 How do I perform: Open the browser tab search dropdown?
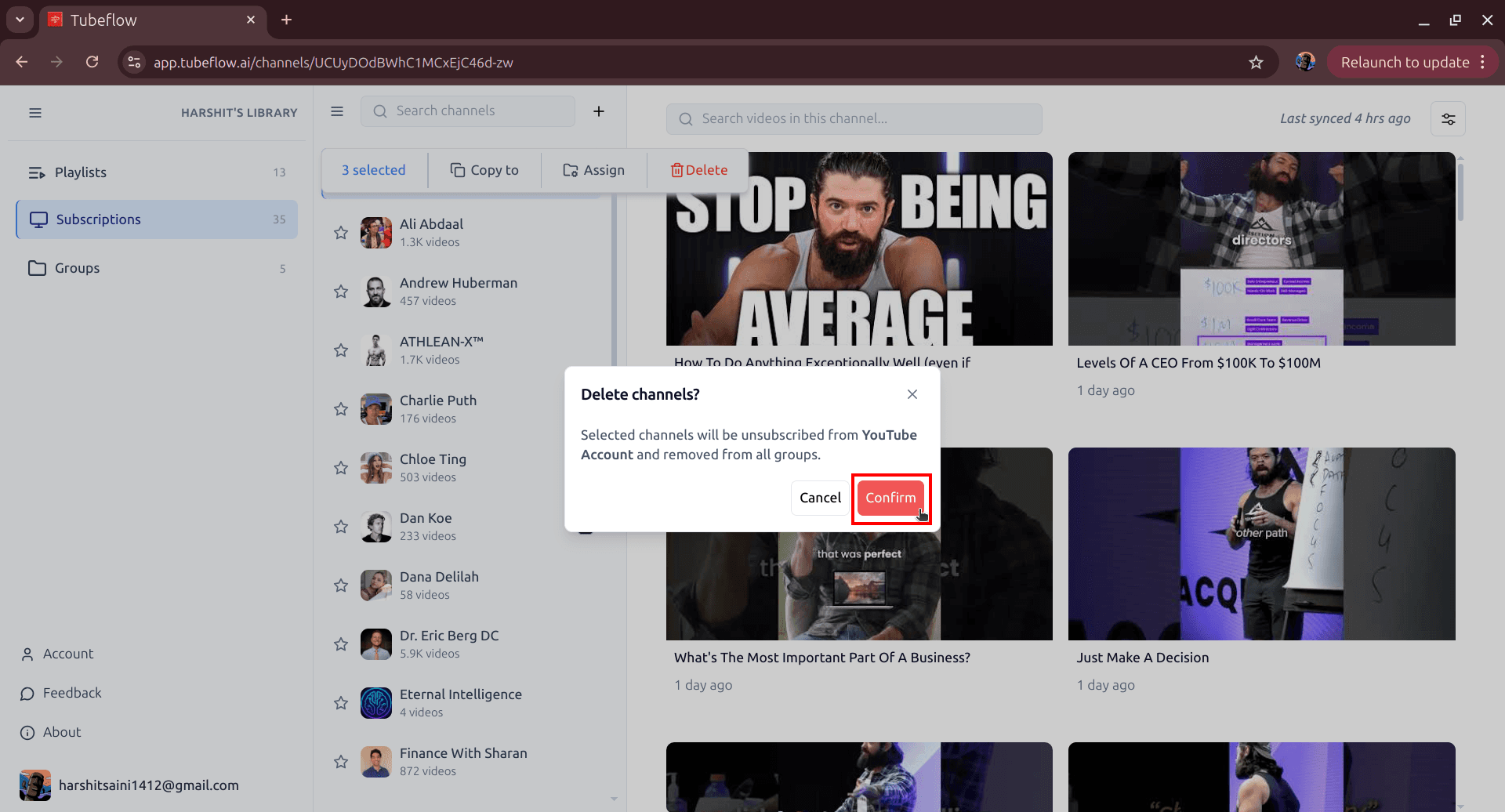[x=19, y=20]
